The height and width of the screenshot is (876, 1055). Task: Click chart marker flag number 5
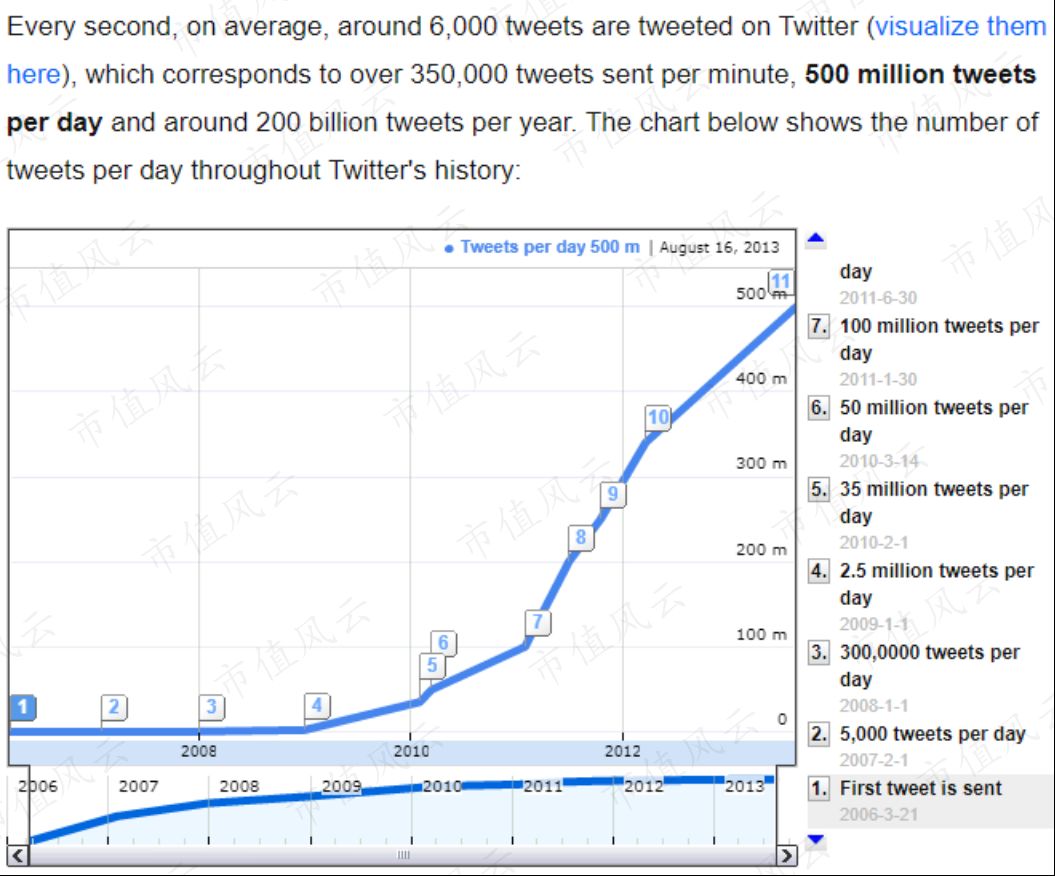432,665
